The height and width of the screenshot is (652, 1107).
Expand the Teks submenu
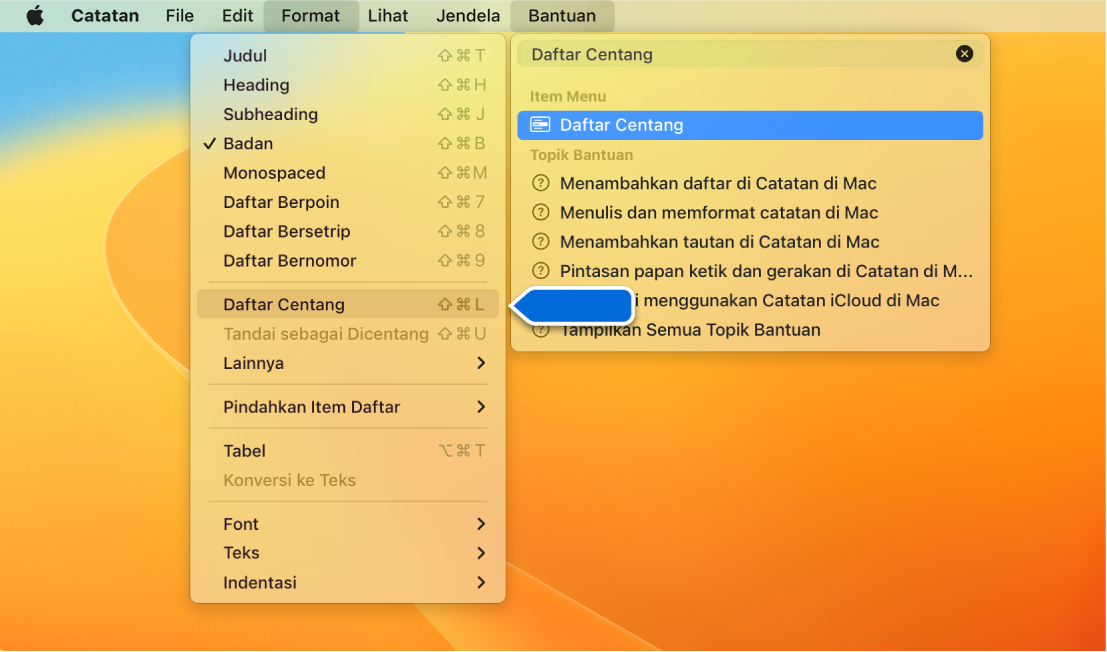tap(348, 553)
